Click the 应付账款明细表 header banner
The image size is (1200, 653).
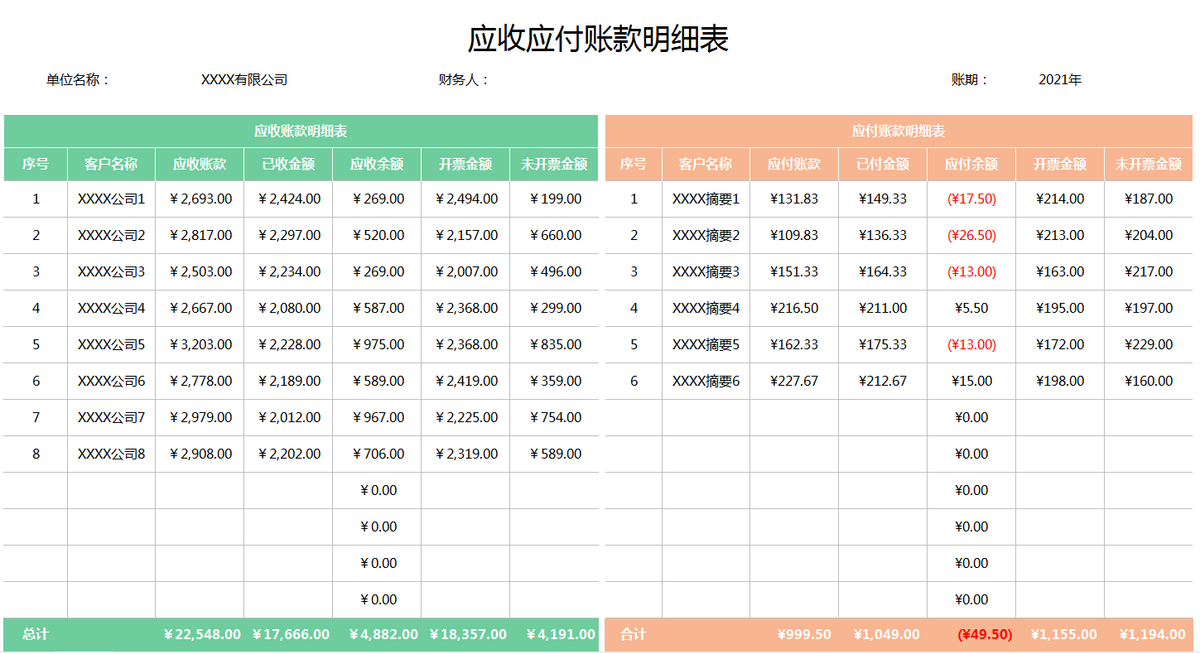898,130
